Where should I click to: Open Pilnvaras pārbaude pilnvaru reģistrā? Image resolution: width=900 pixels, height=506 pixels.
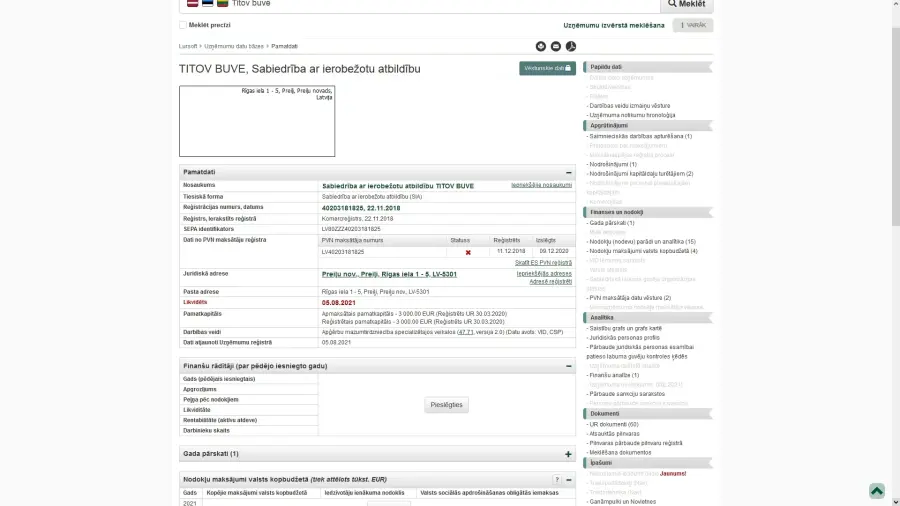pyautogui.click(x=636, y=443)
